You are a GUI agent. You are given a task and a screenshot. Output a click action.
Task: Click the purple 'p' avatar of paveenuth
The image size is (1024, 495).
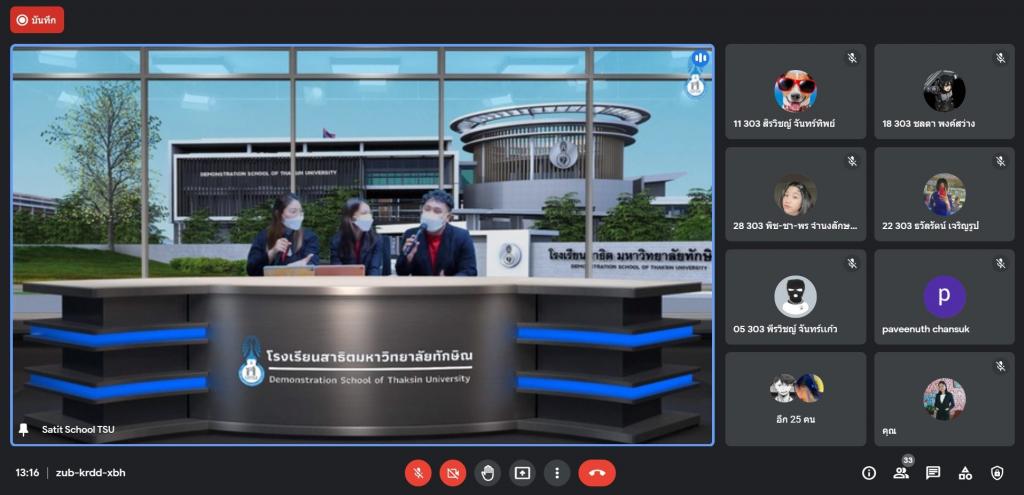944,296
